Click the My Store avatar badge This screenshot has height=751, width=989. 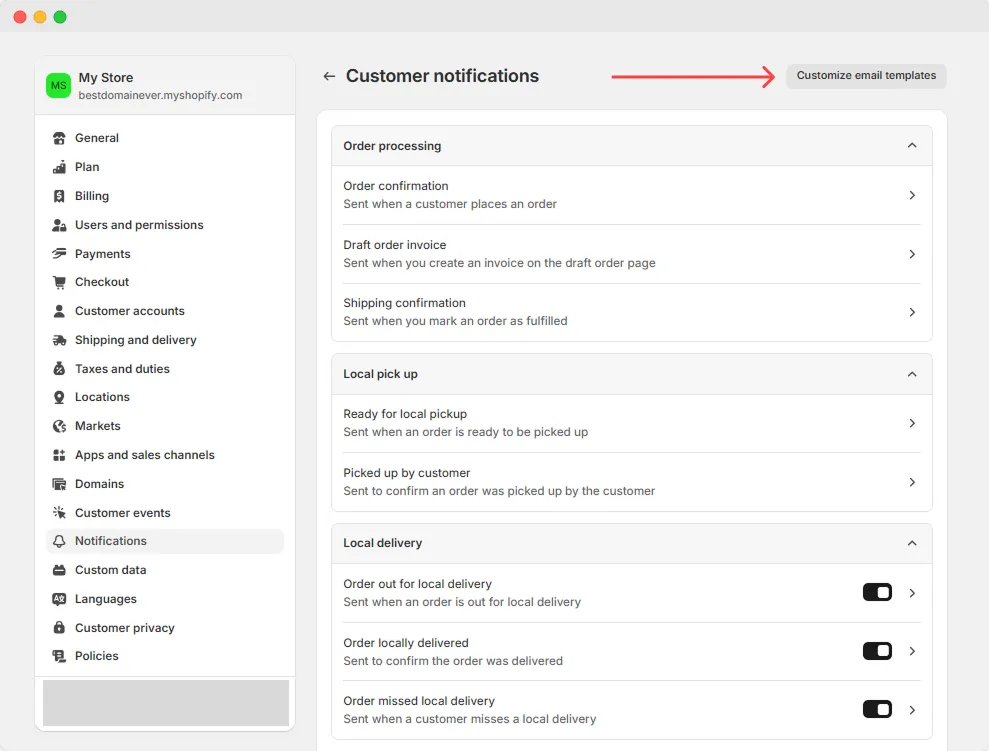[58, 85]
